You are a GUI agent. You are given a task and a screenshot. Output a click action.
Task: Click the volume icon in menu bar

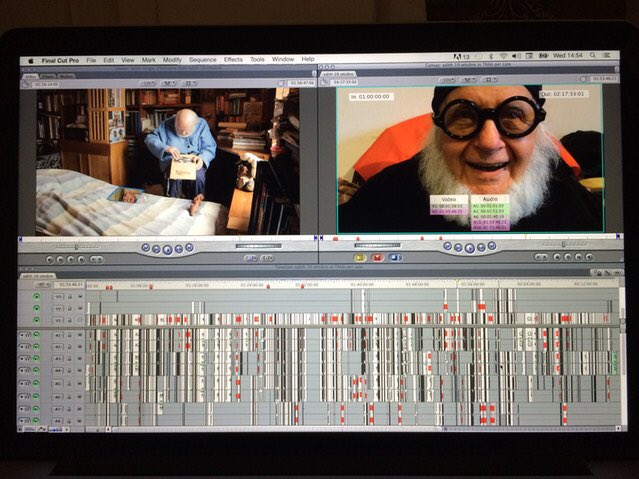pyautogui.click(x=516, y=55)
